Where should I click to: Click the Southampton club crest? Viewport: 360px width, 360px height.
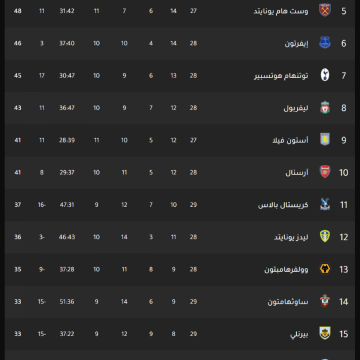pos(325,301)
